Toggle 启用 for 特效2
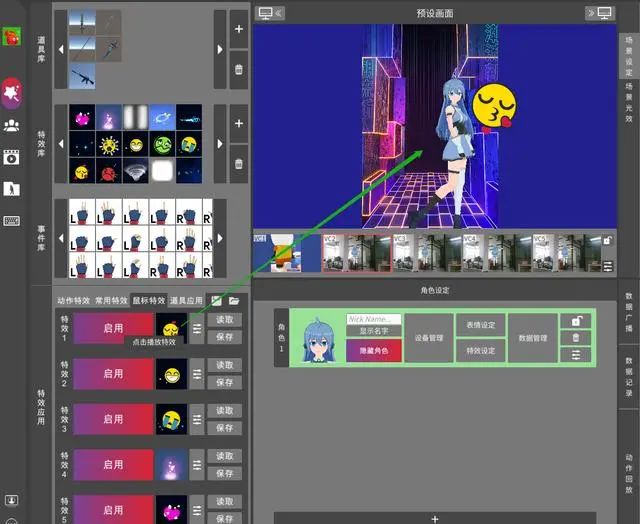 pyautogui.click(x=113, y=374)
